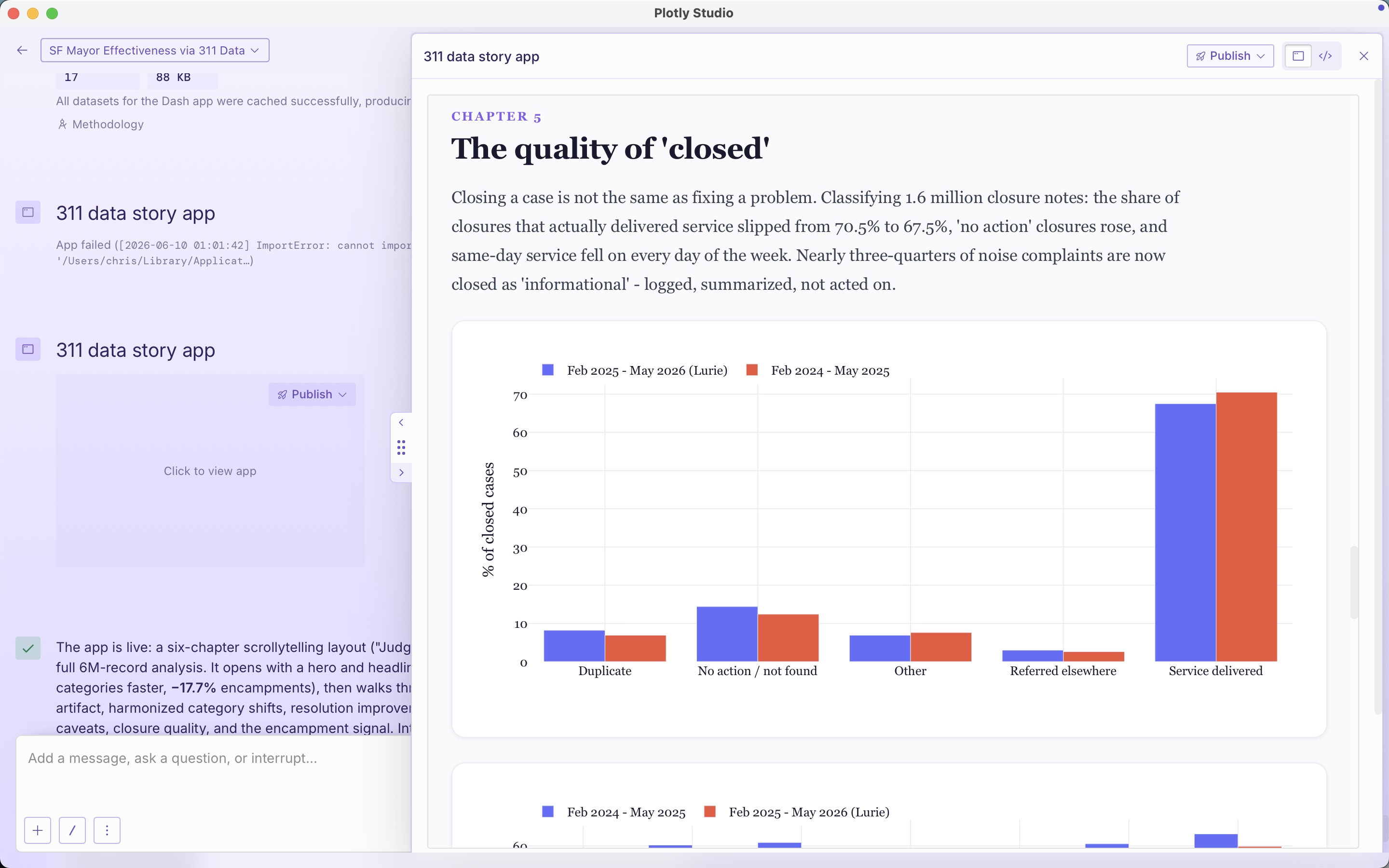Viewport: 1389px width, 868px height.
Task: Click the Methodology link
Action: point(101,124)
